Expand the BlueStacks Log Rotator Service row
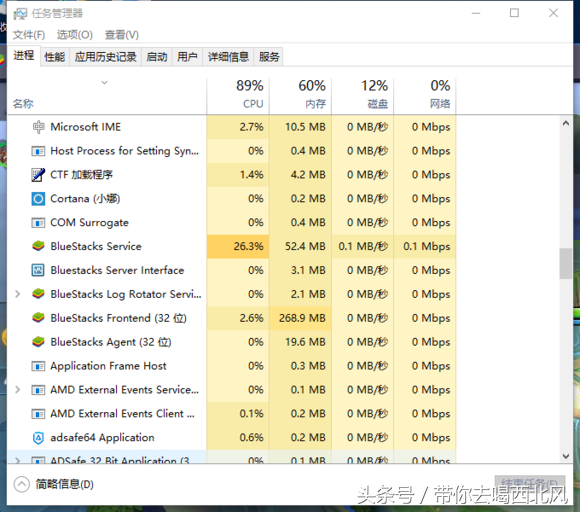580x512 pixels. click(17, 294)
